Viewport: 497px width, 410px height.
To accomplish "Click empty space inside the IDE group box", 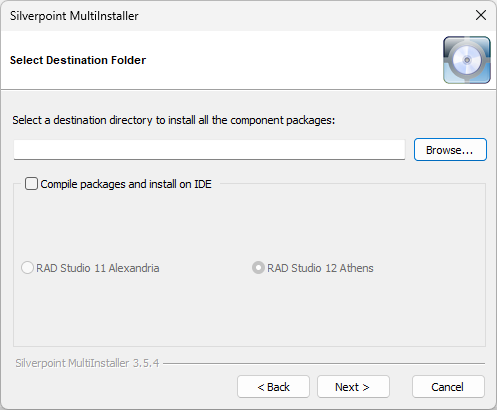I will 249,310.
